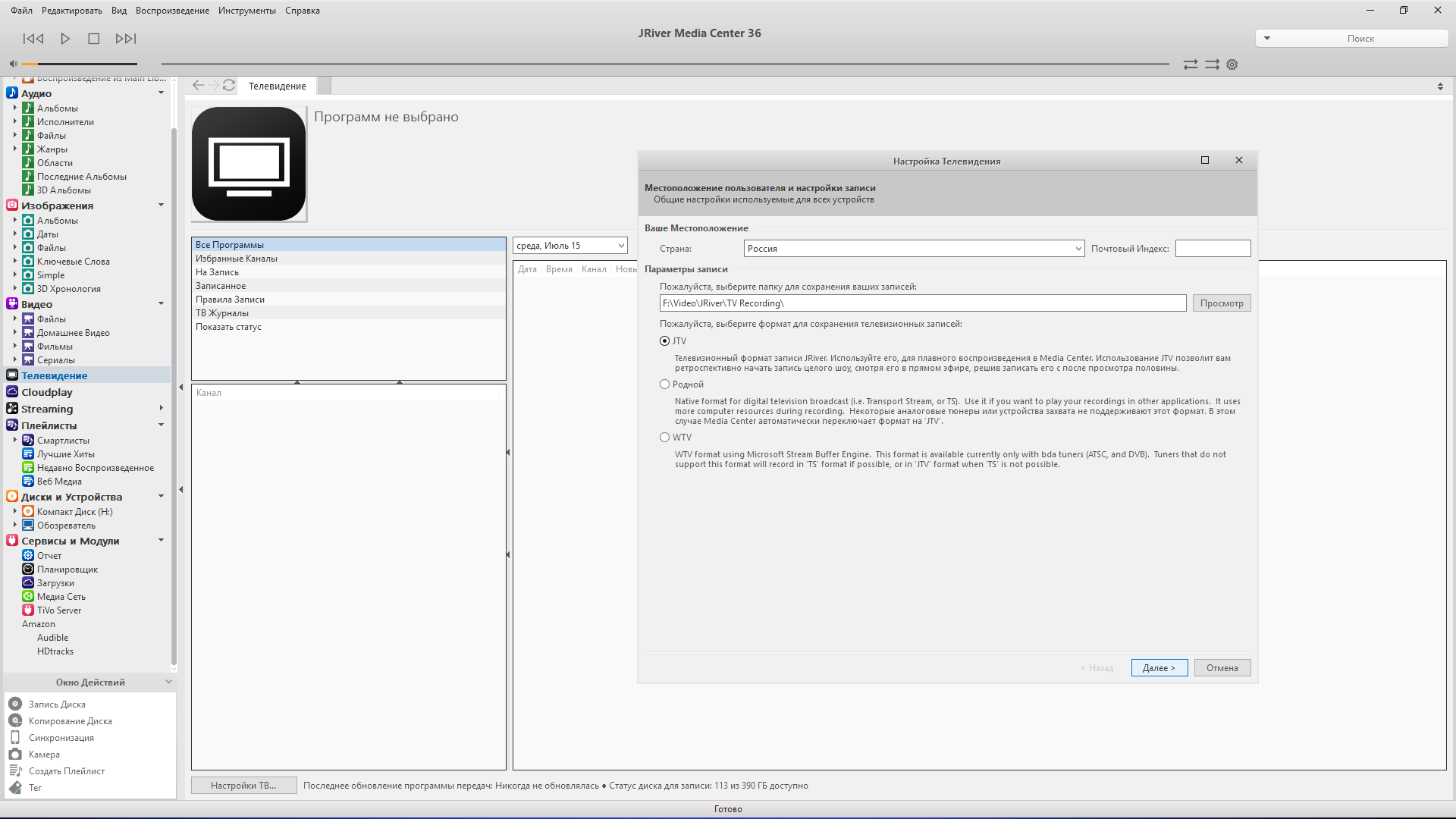This screenshot has height=819, width=1456.
Task: Click the Отмена button in the dialog
Action: coord(1222,668)
